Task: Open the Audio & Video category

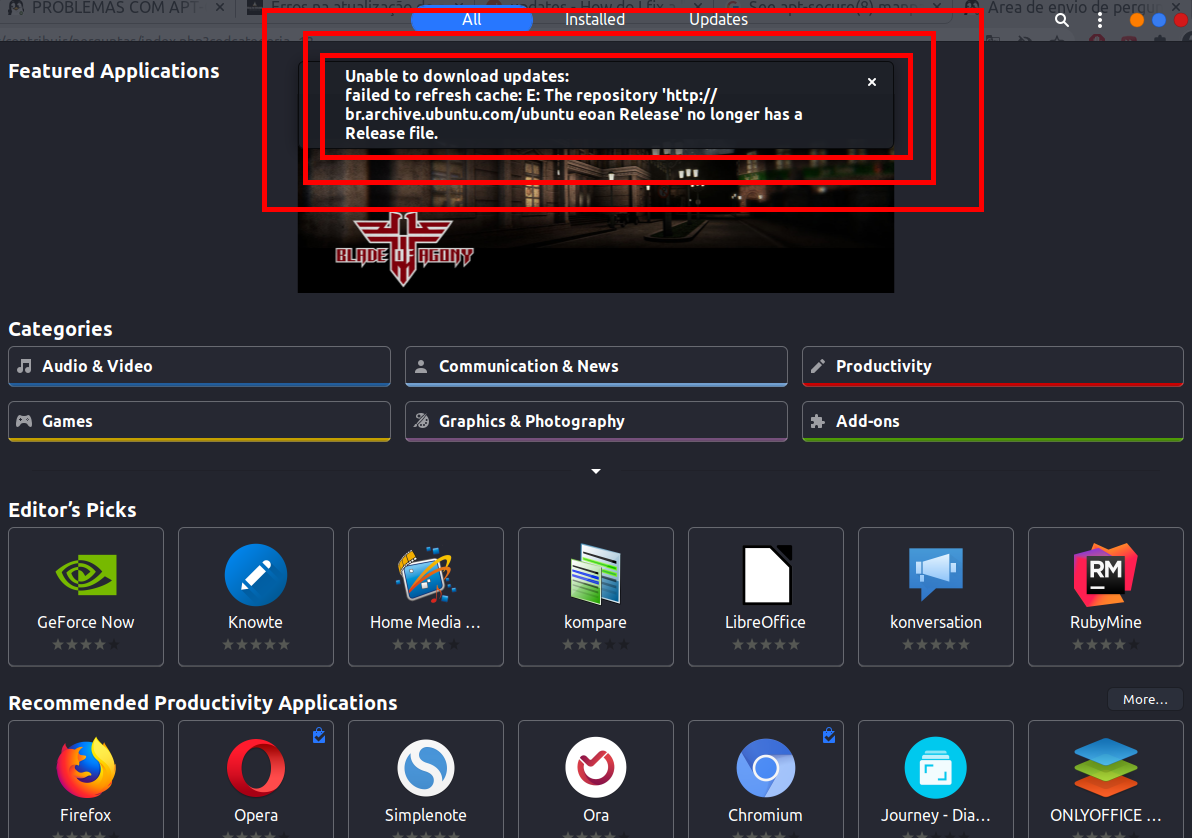Action: [199, 367]
